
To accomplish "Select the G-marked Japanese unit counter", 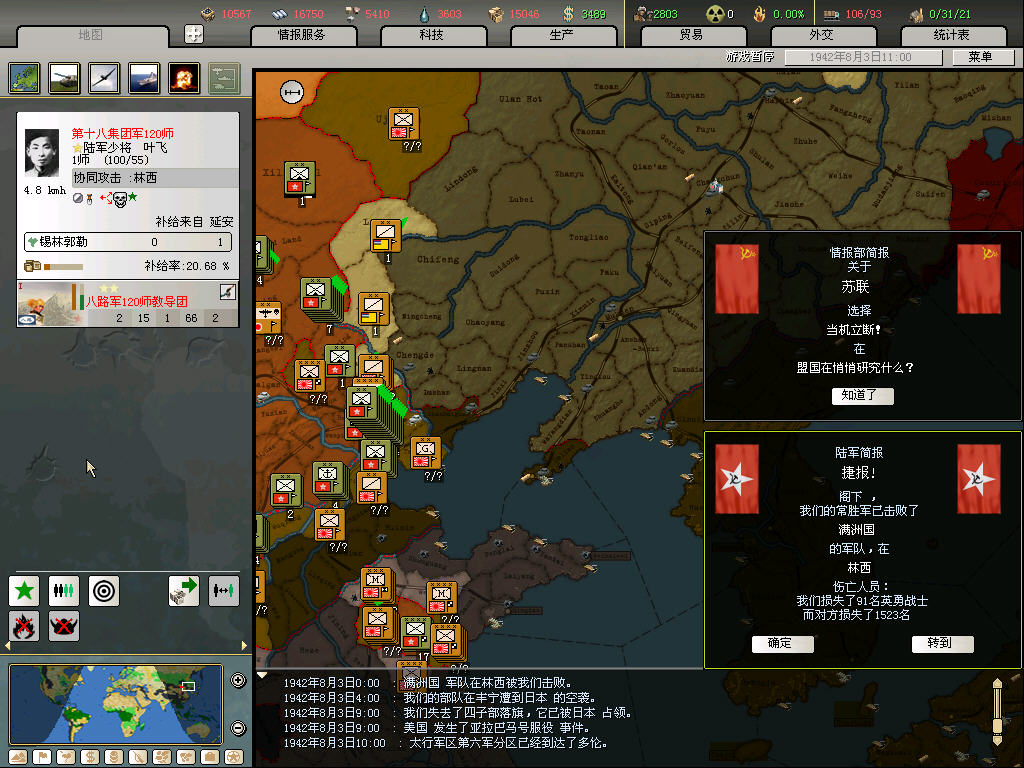I will (426, 453).
